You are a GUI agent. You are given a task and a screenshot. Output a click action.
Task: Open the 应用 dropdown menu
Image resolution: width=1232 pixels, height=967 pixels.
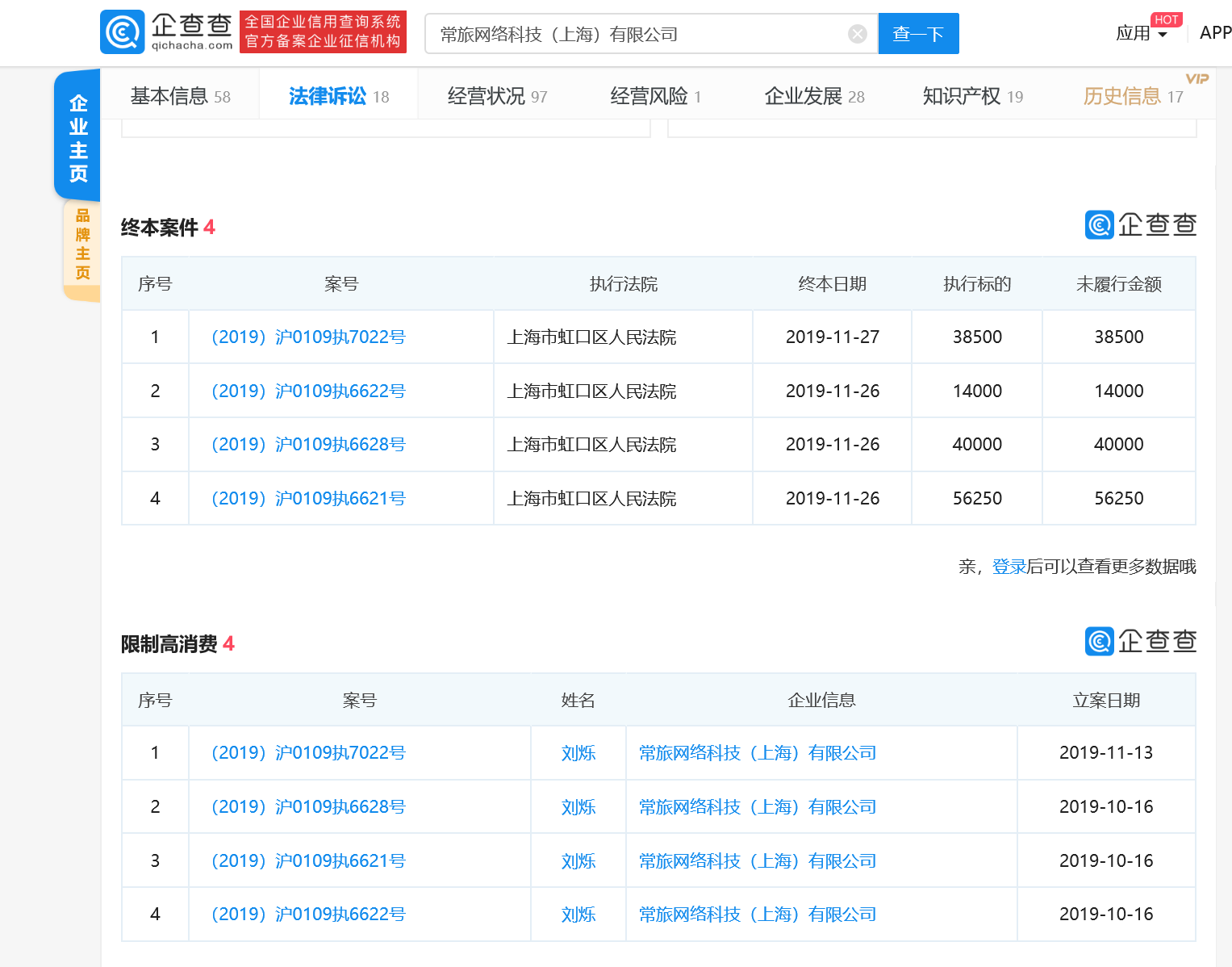click(1141, 33)
